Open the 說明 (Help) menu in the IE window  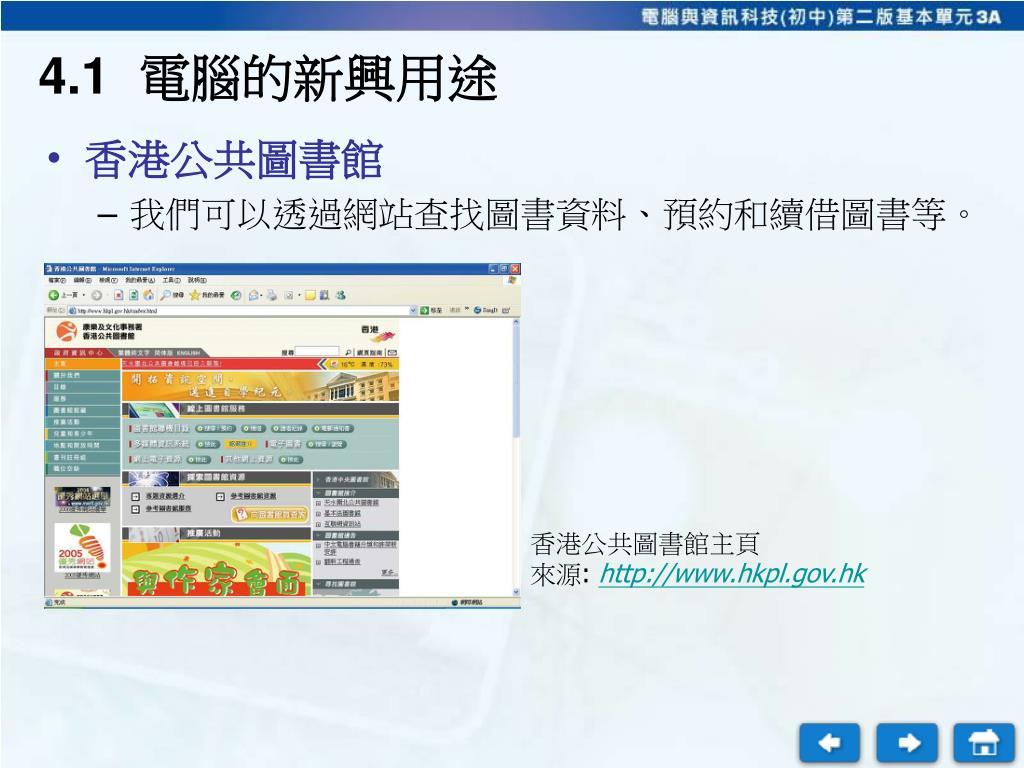(x=197, y=280)
